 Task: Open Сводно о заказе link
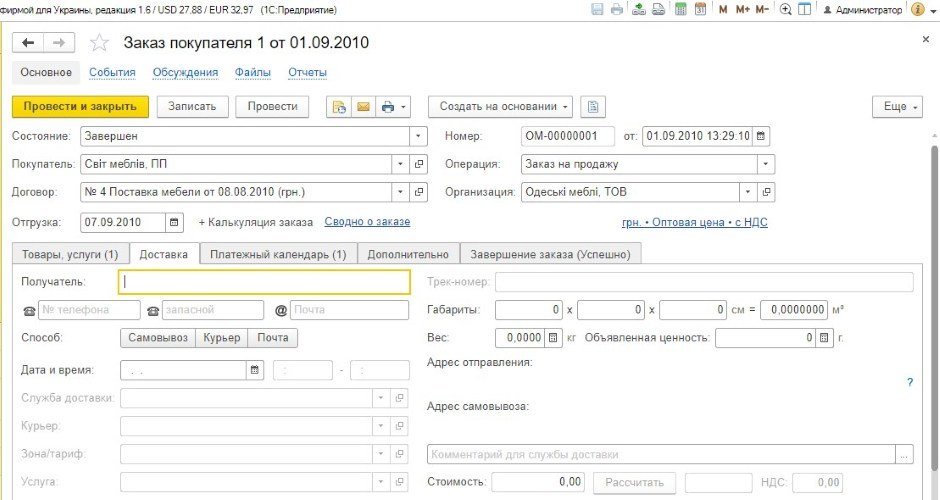click(367, 222)
